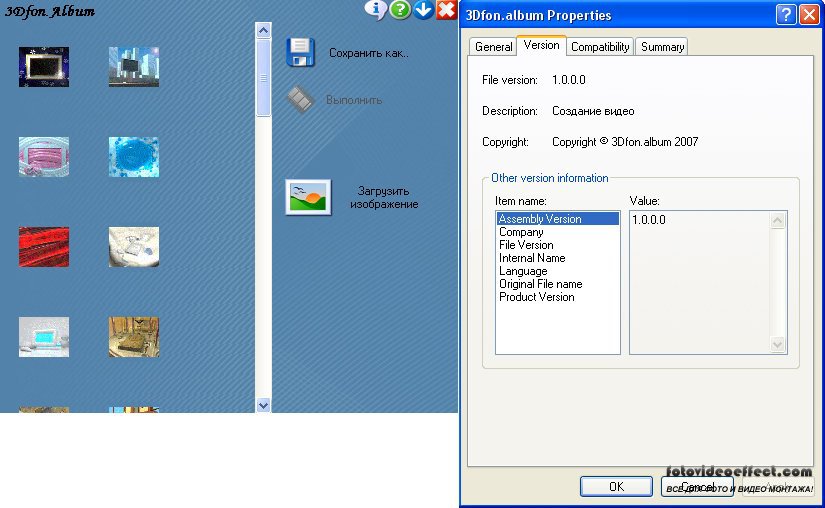Click the film strip 'Выполнить' icon

pyautogui.click(x=300, y=99)
